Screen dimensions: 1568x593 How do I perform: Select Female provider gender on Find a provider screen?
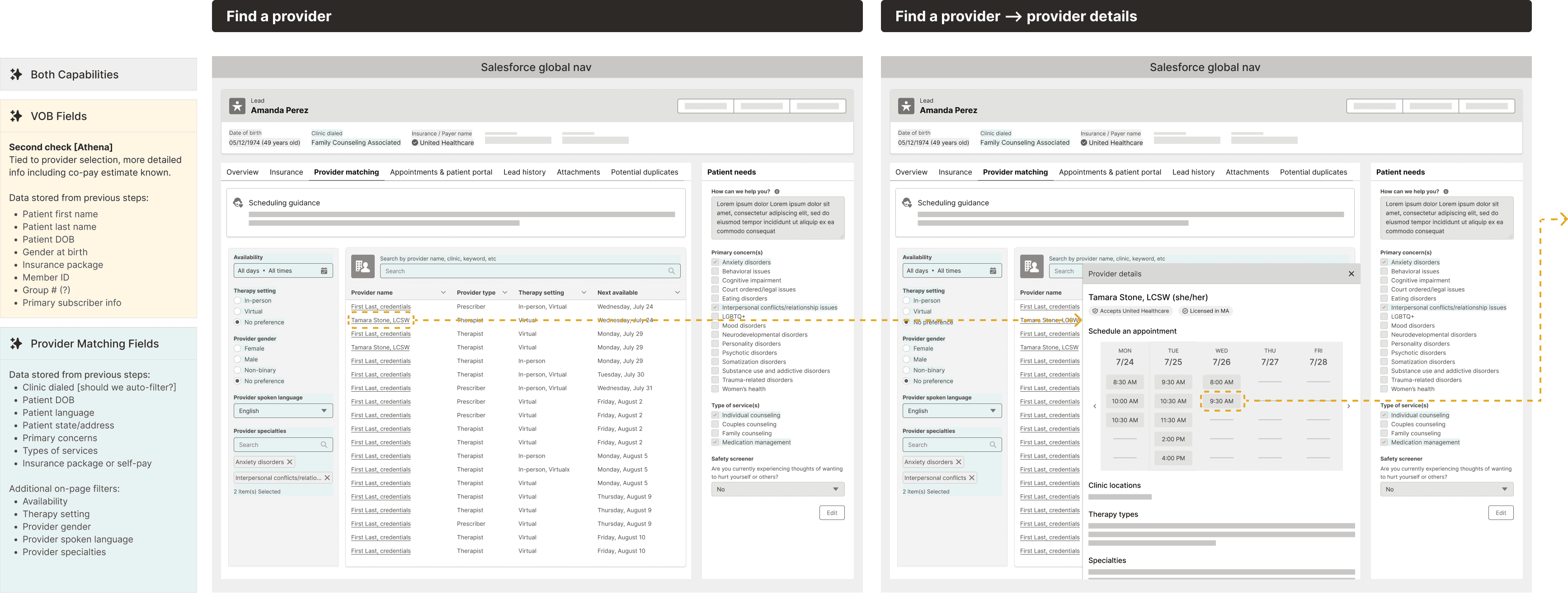(237, 349)
